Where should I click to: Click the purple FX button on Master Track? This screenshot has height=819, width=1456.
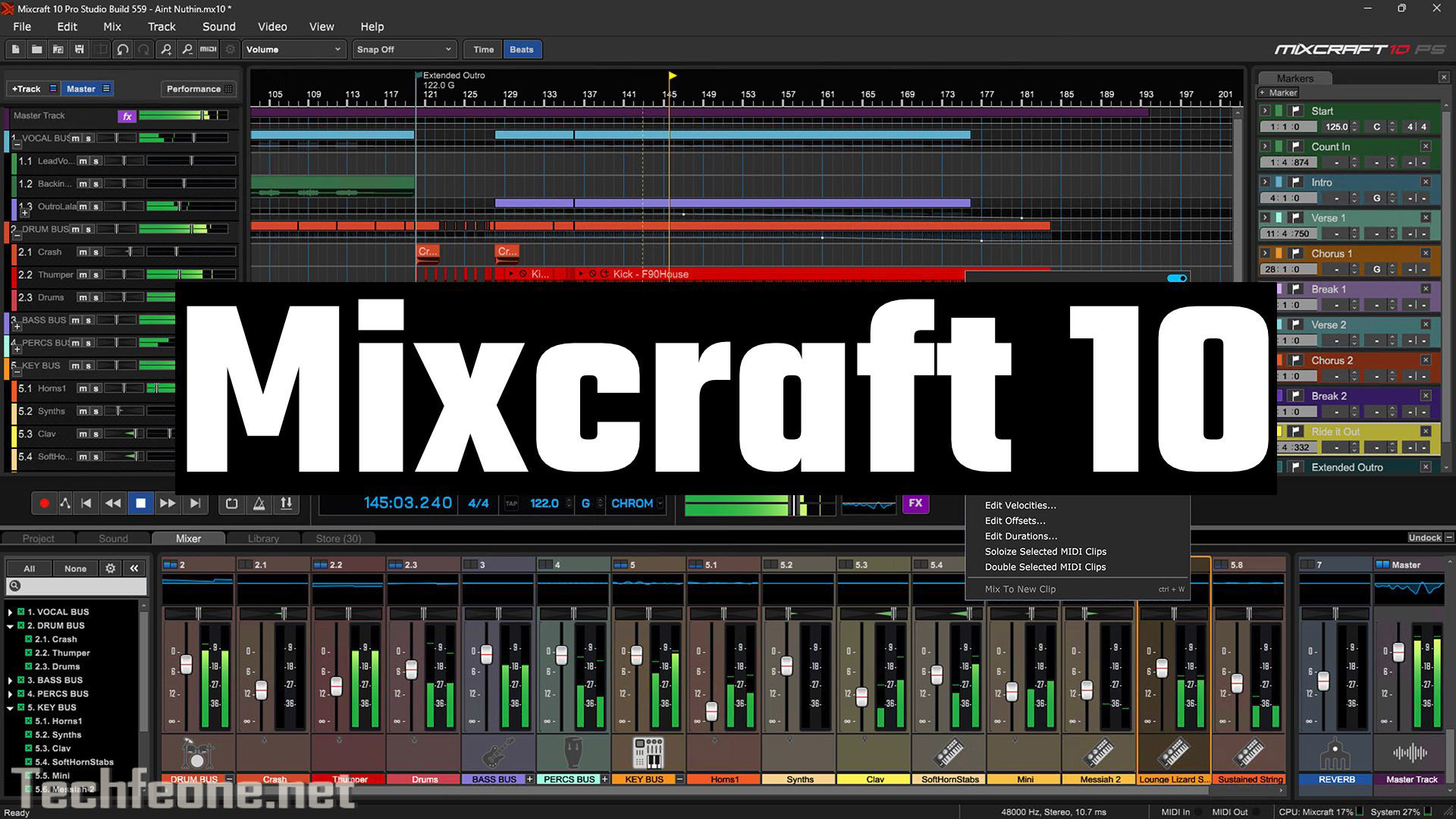(x=127, y=116)
